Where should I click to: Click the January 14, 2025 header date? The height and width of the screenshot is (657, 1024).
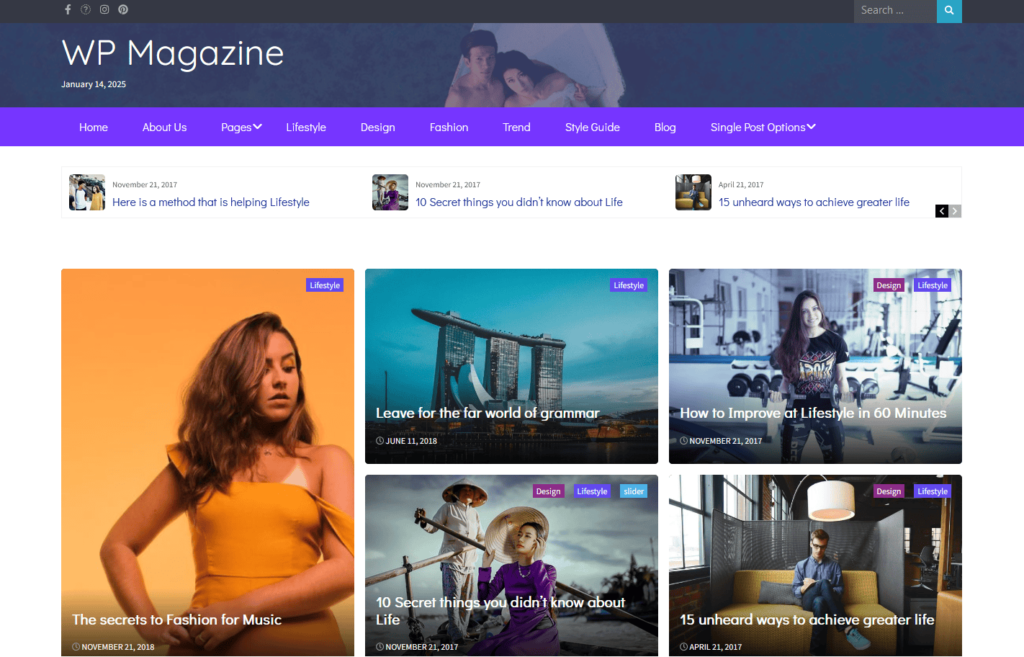[93, 84]
